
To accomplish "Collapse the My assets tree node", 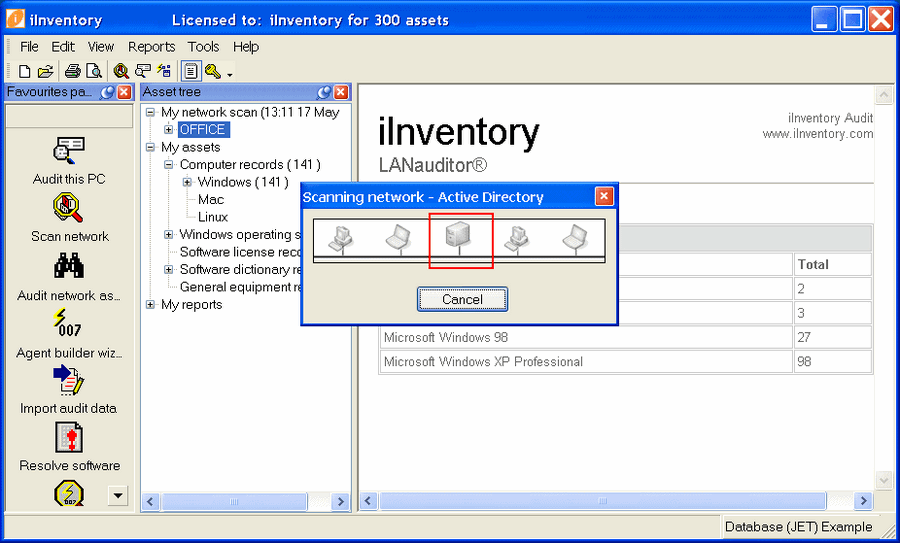I will click(150, 148).
